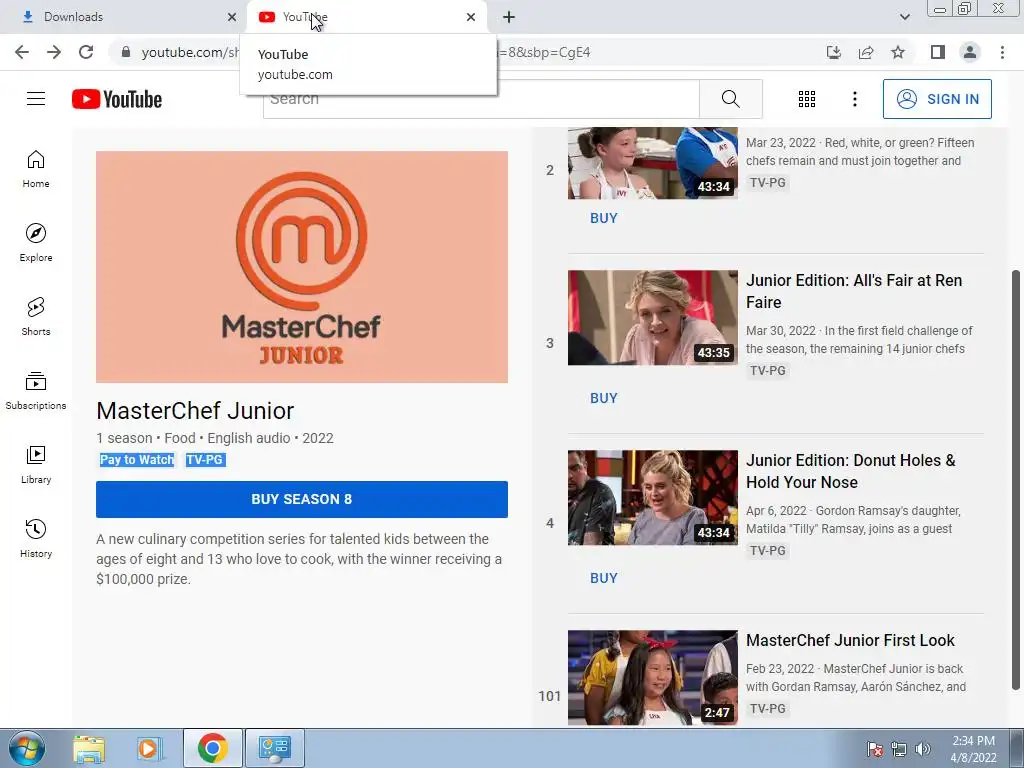Click the Action Center flag icon
Screen dimensions: 1024x768
pos(874,749)
